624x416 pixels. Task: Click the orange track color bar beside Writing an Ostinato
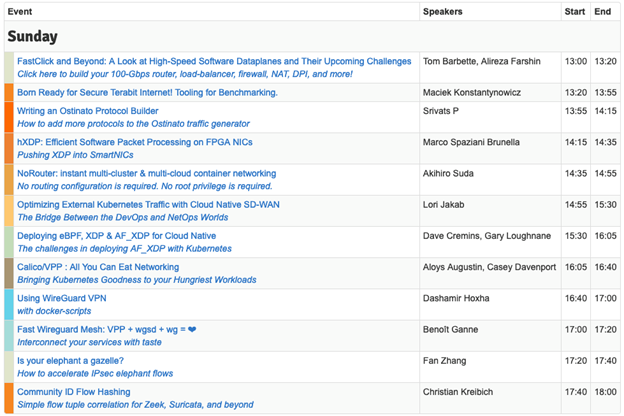[x=9, y=117]
